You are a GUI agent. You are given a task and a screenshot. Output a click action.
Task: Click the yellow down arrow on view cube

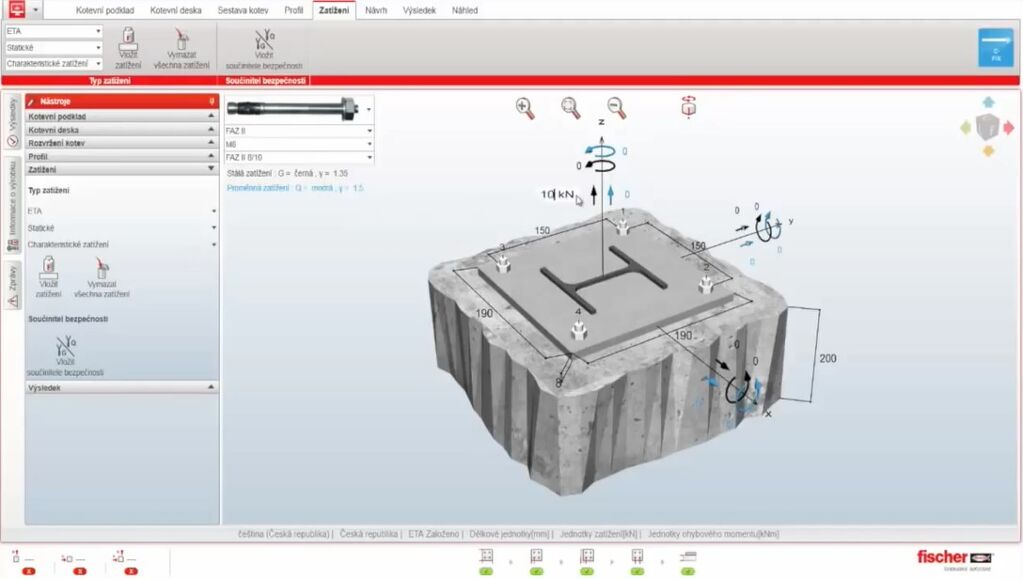click(x=988, y=151)
